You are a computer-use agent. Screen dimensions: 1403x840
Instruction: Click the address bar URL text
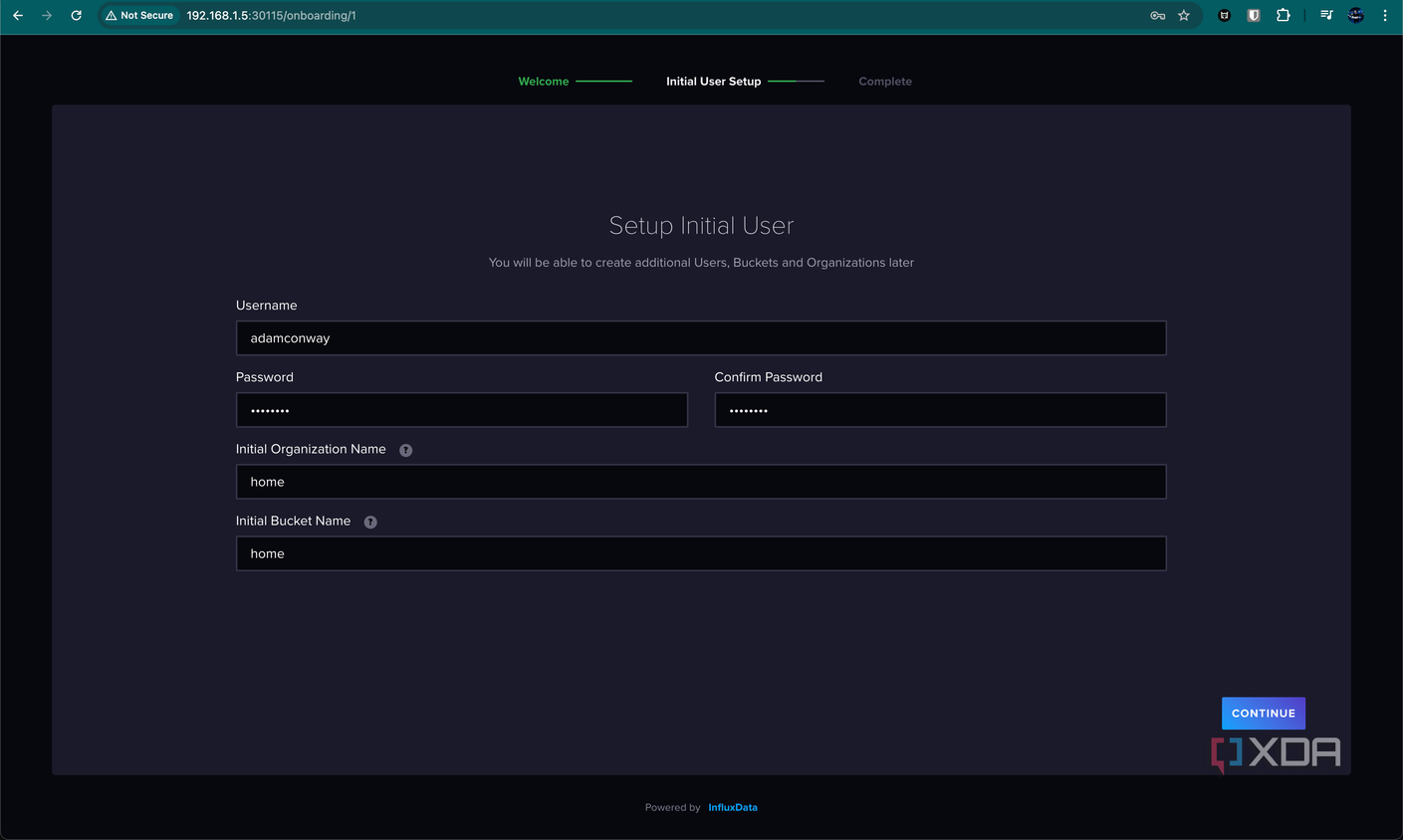coord(271,15)
